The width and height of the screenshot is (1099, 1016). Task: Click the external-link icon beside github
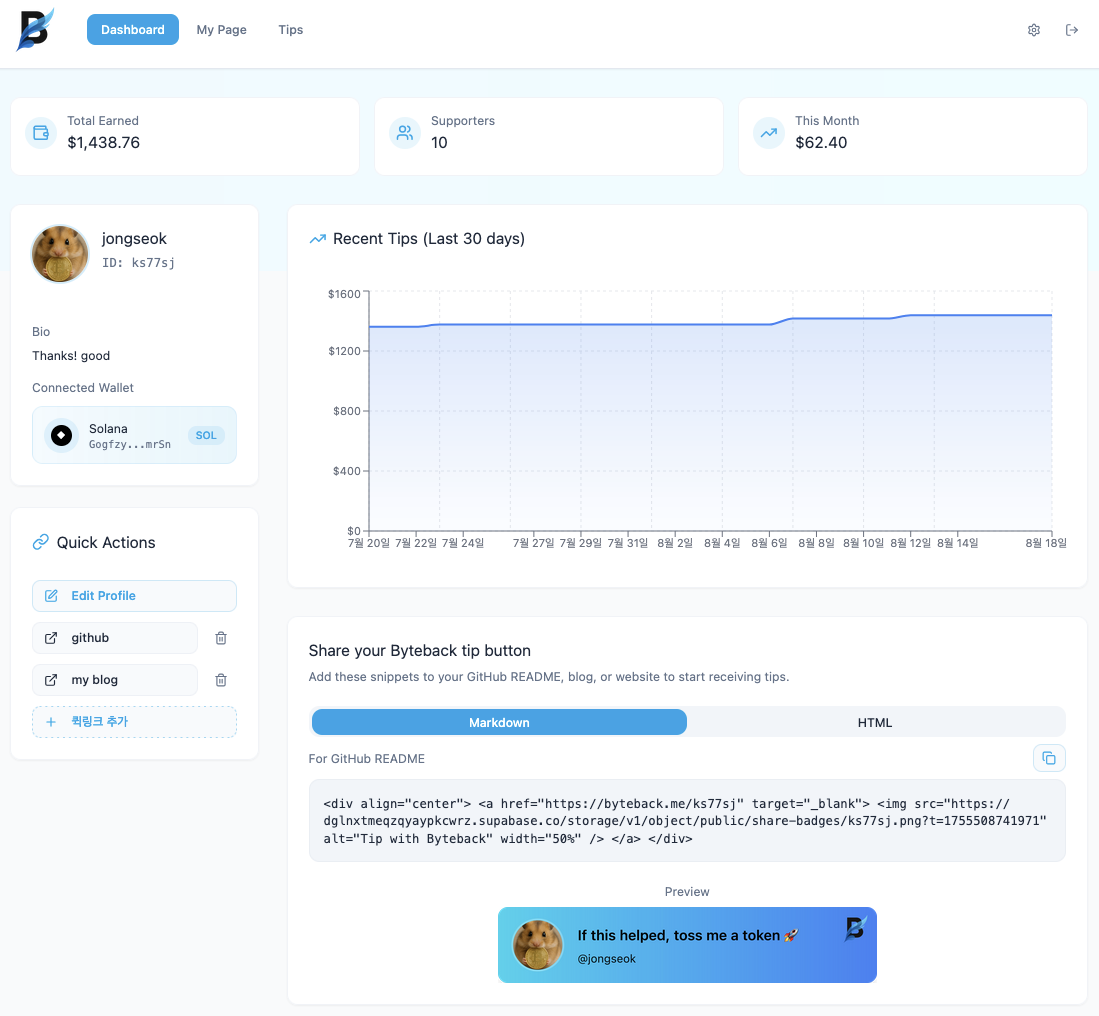50,638
